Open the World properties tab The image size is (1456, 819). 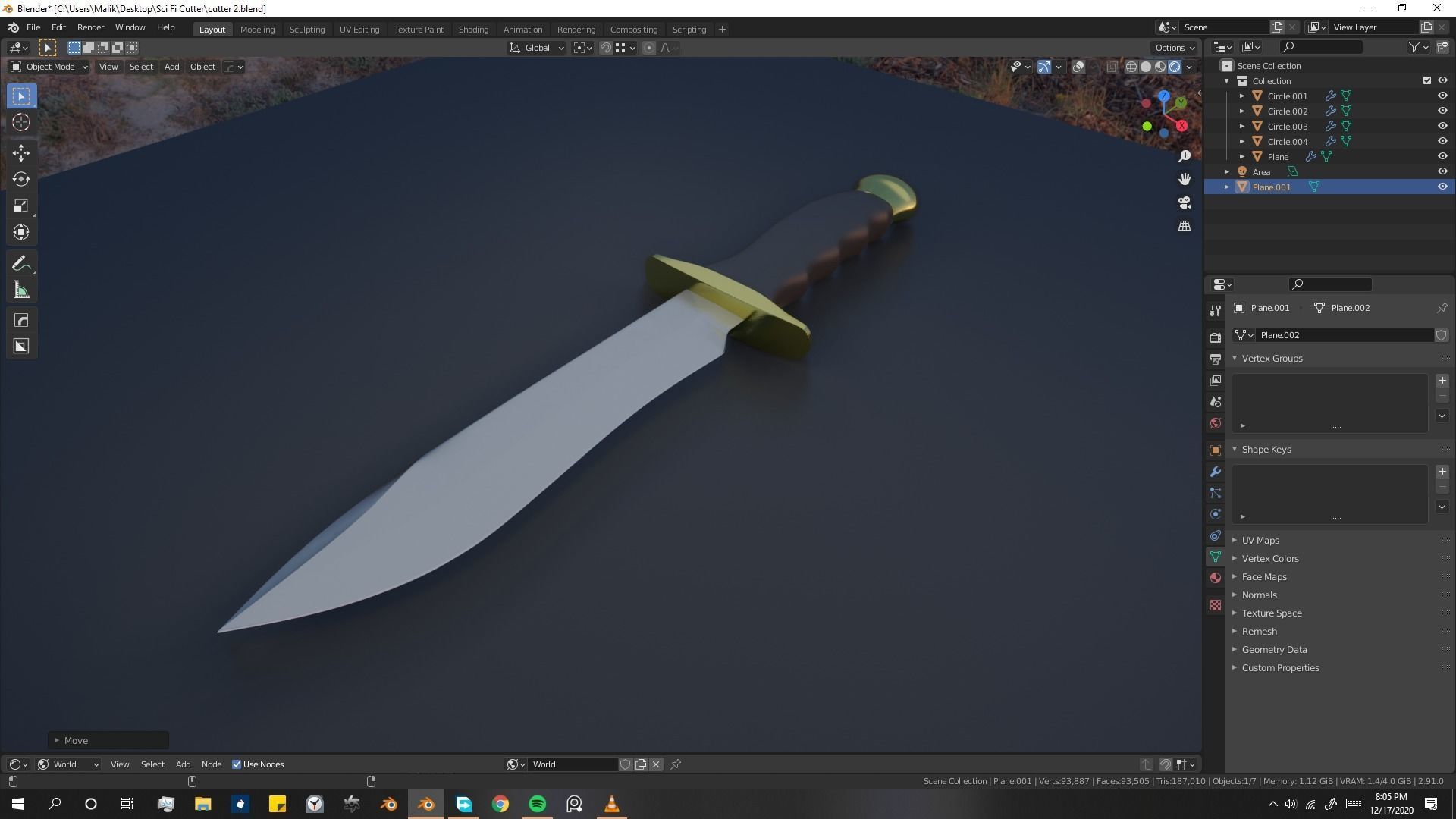pos(1216,423)
